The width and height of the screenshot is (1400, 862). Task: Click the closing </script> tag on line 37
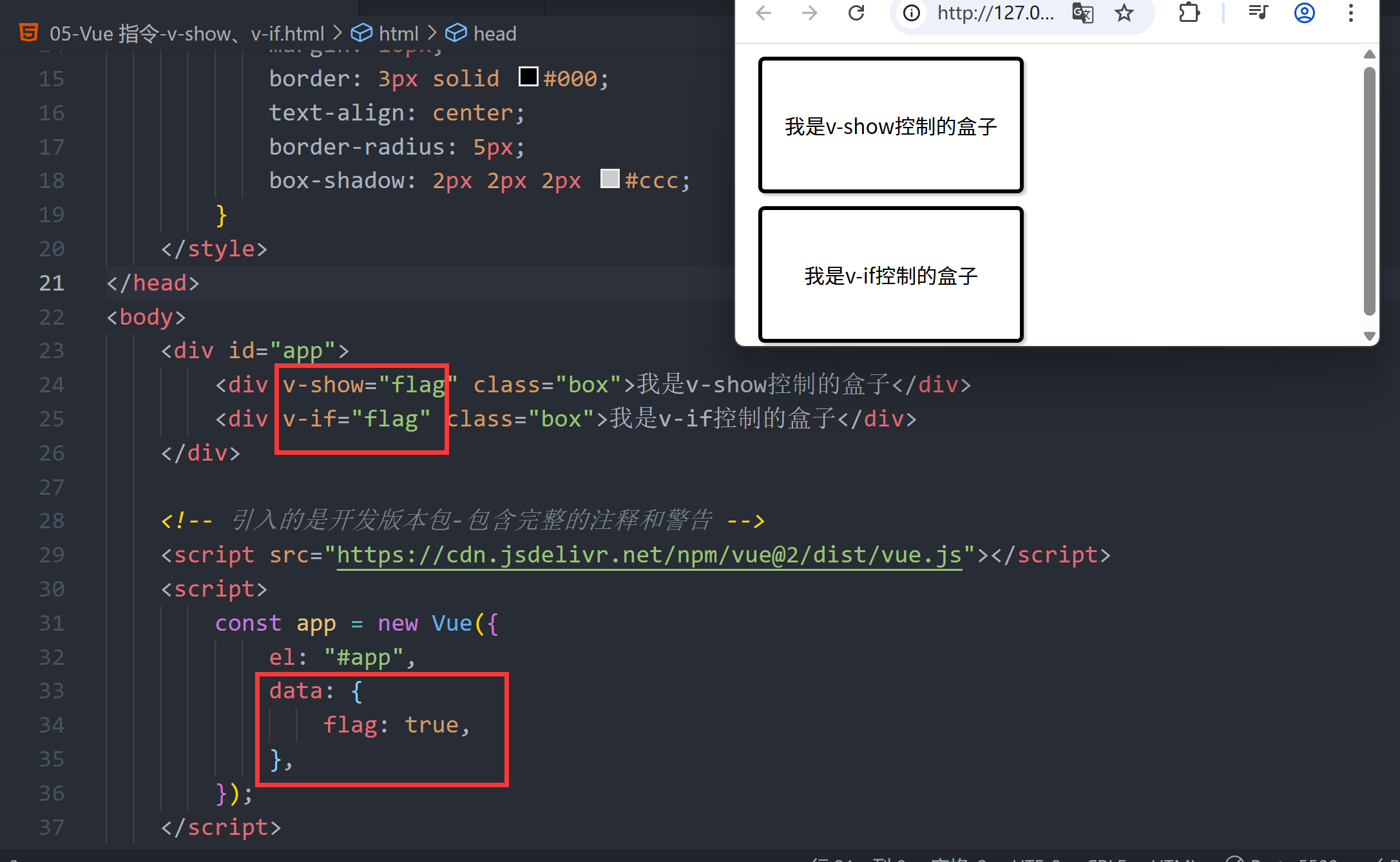pos(221,827)
